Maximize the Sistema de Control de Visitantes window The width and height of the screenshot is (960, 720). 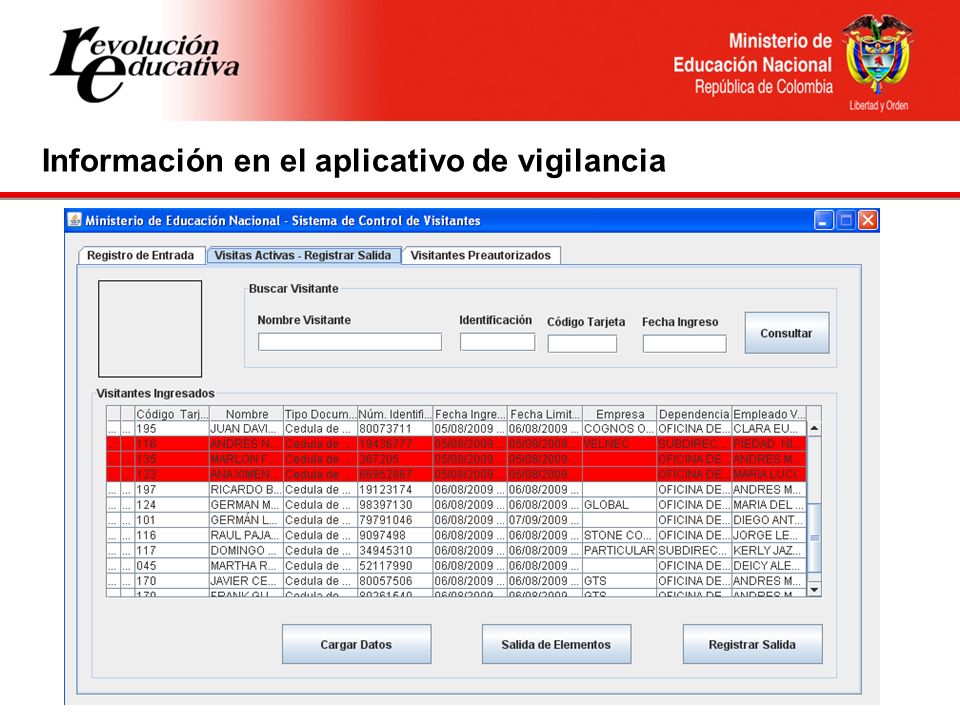tap(846, 220)
